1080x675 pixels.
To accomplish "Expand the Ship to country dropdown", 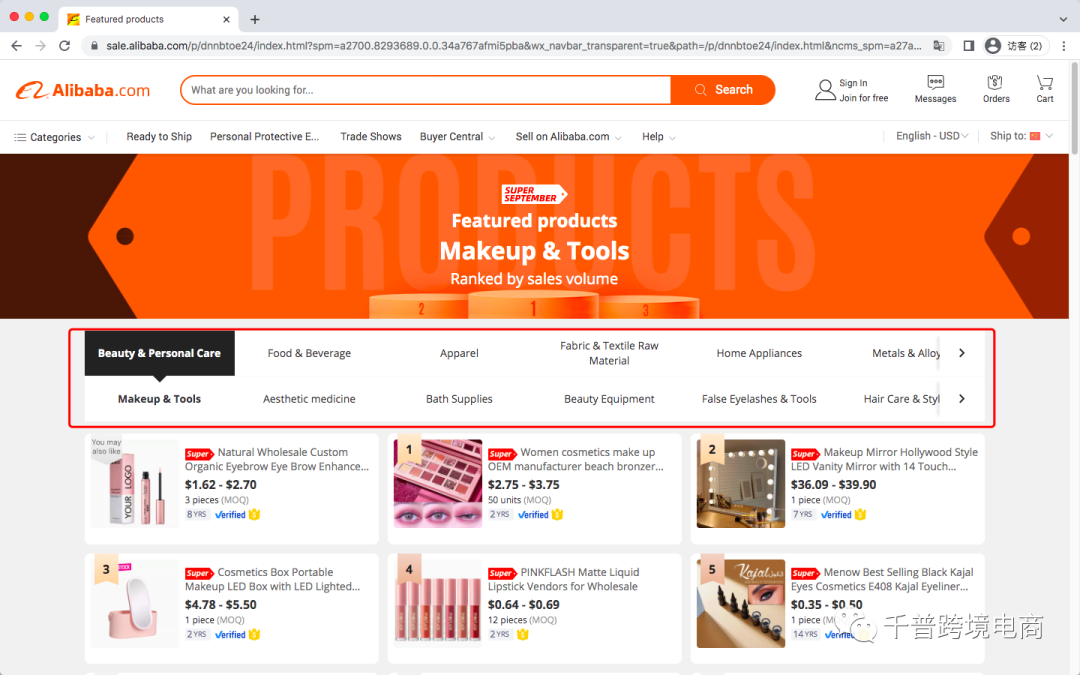I will [x=1021, y=136].
